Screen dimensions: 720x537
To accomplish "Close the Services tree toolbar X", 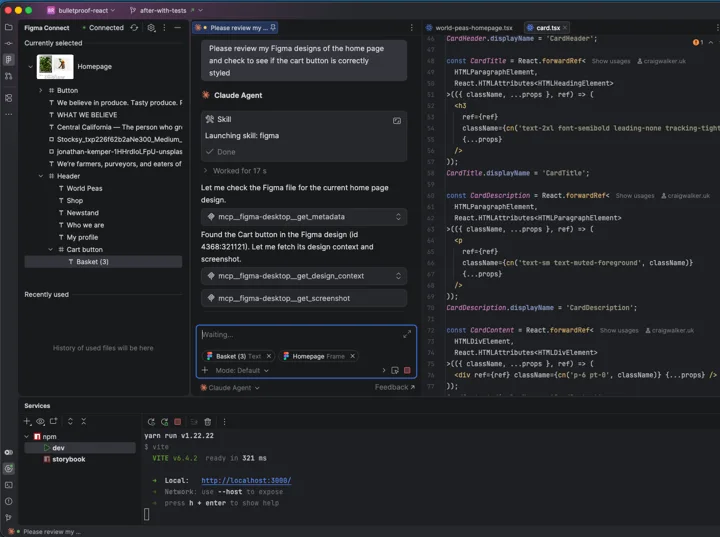I will pos(84,421).
